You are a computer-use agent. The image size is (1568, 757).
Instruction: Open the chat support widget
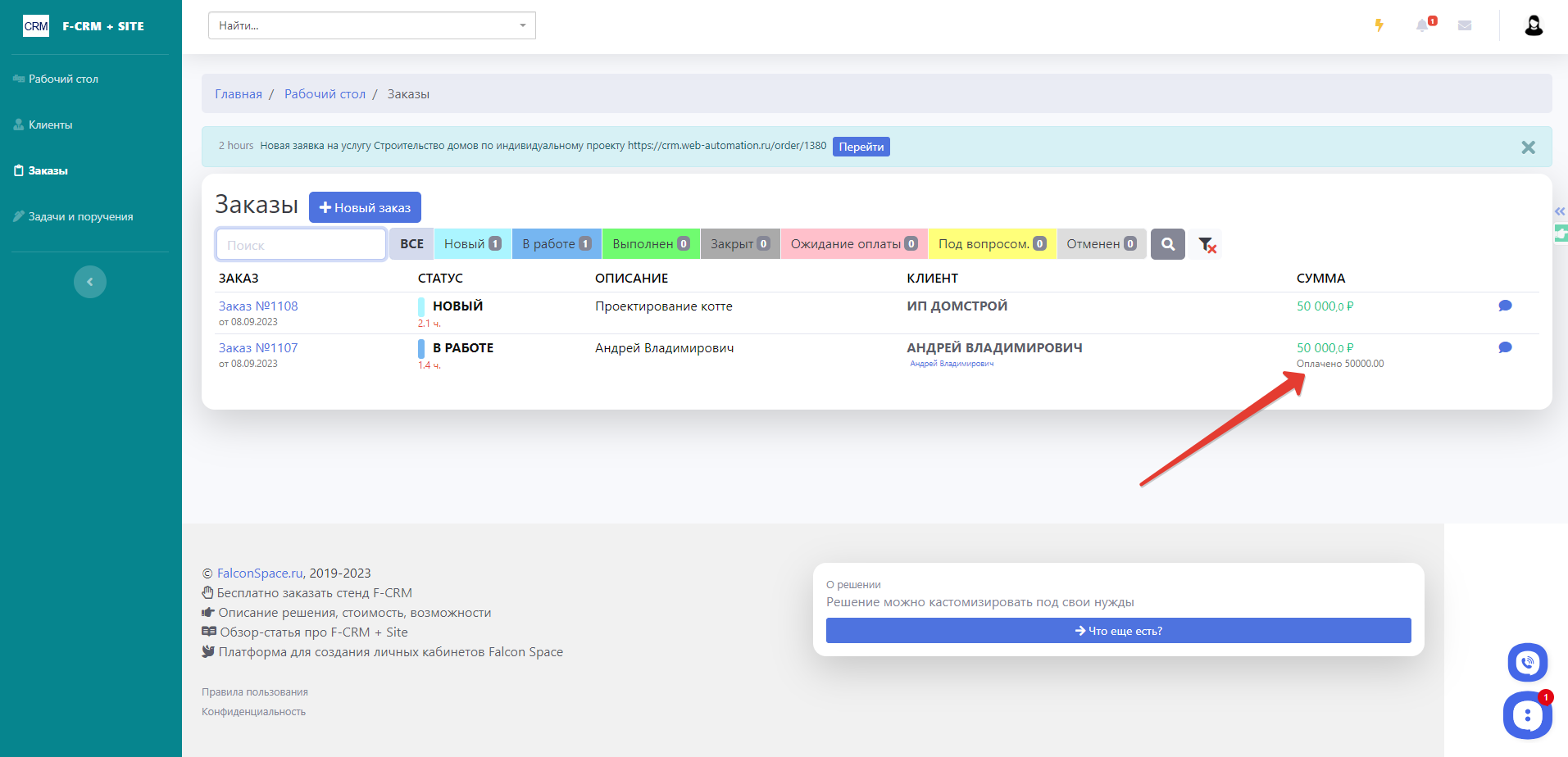point(1527,715)
